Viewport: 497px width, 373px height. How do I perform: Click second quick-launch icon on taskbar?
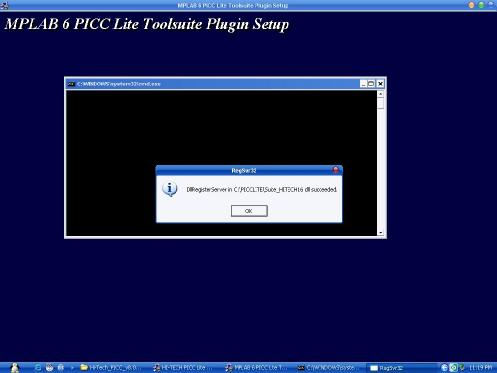coord(49,368)
